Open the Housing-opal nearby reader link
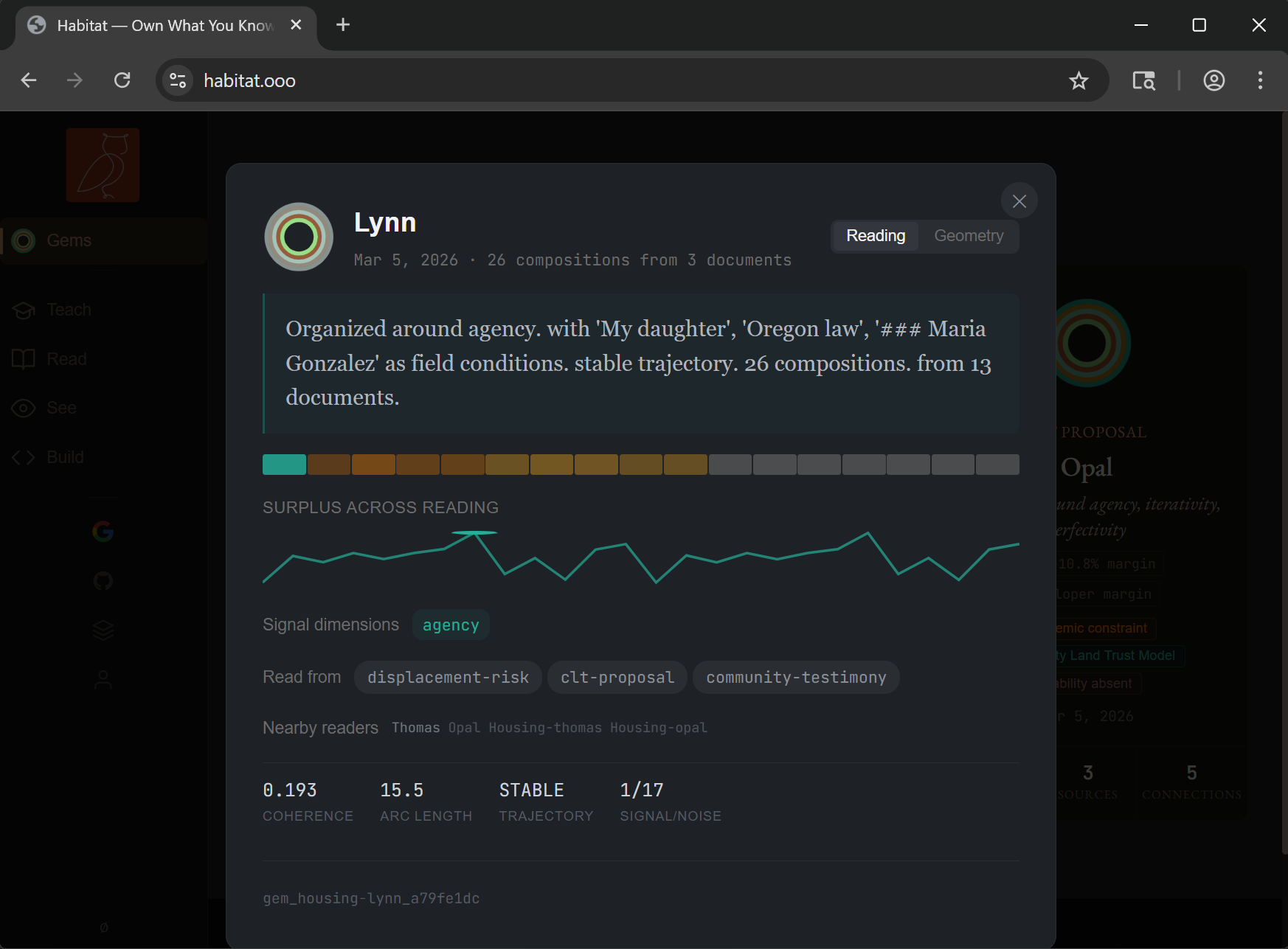The width and height of the screenshot is (1288, 949). point(658,728)
